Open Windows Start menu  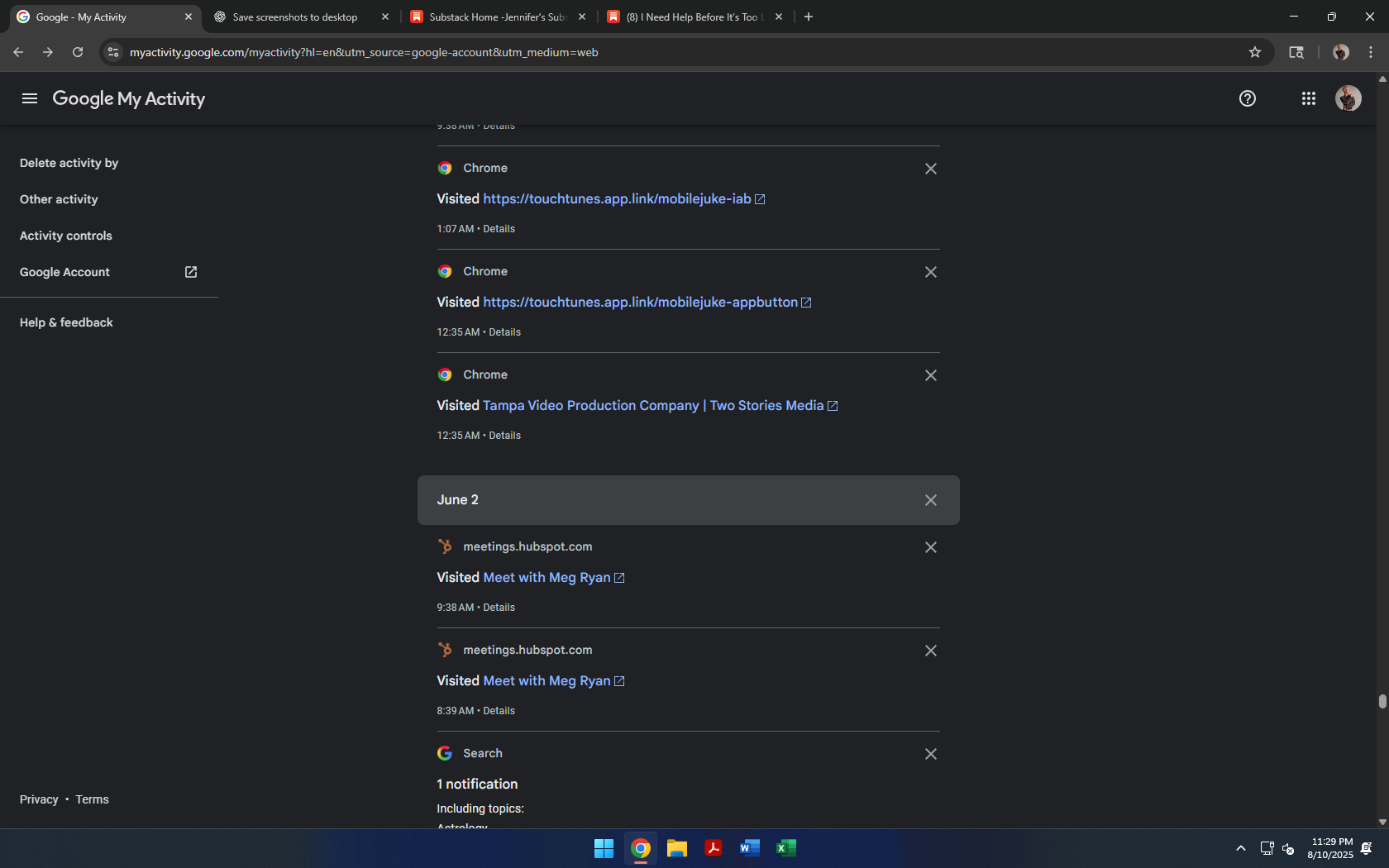pyautogui.click(x=604, y=848)
